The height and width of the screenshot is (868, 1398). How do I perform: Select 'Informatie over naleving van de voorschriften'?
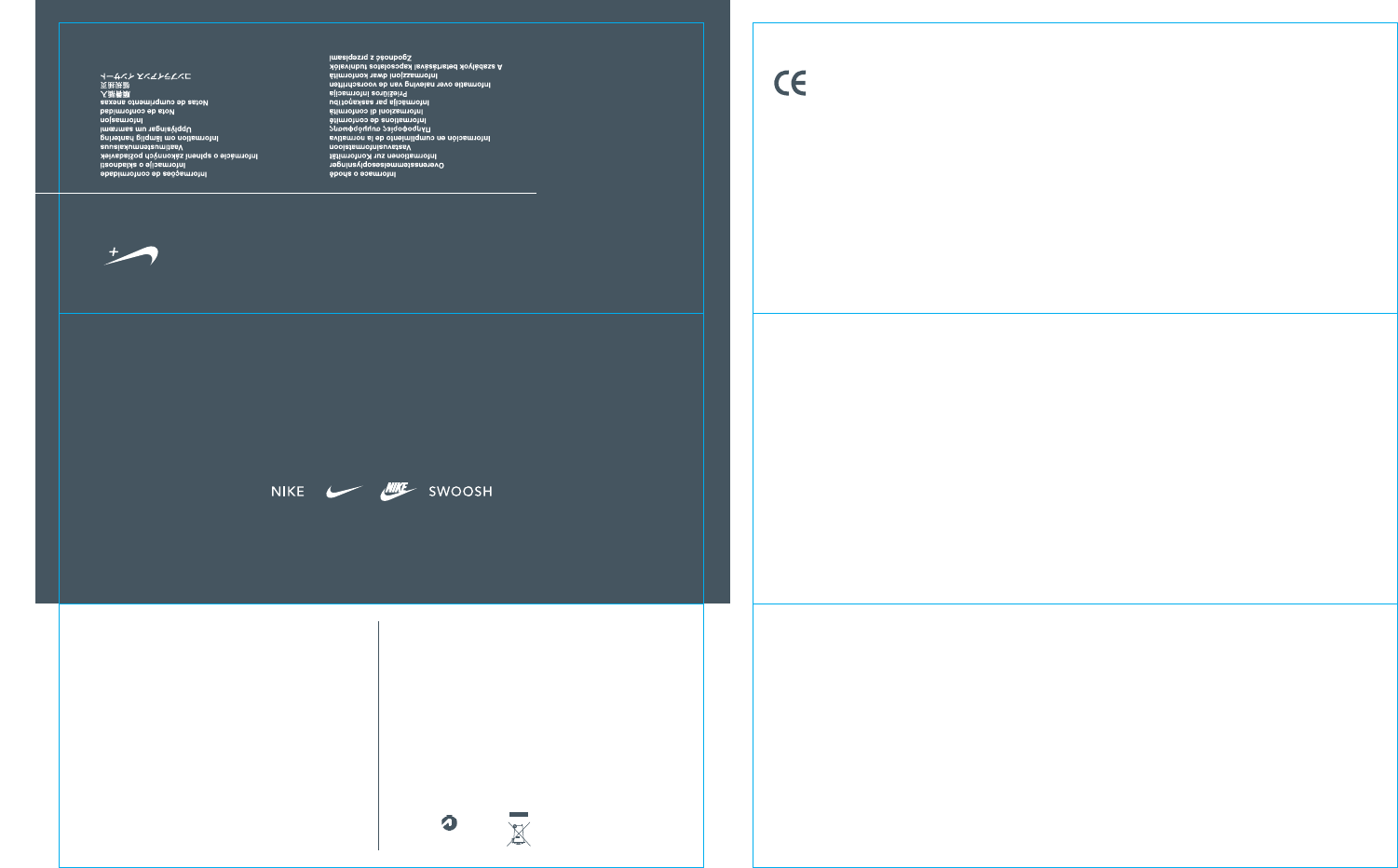coord(410,84)
